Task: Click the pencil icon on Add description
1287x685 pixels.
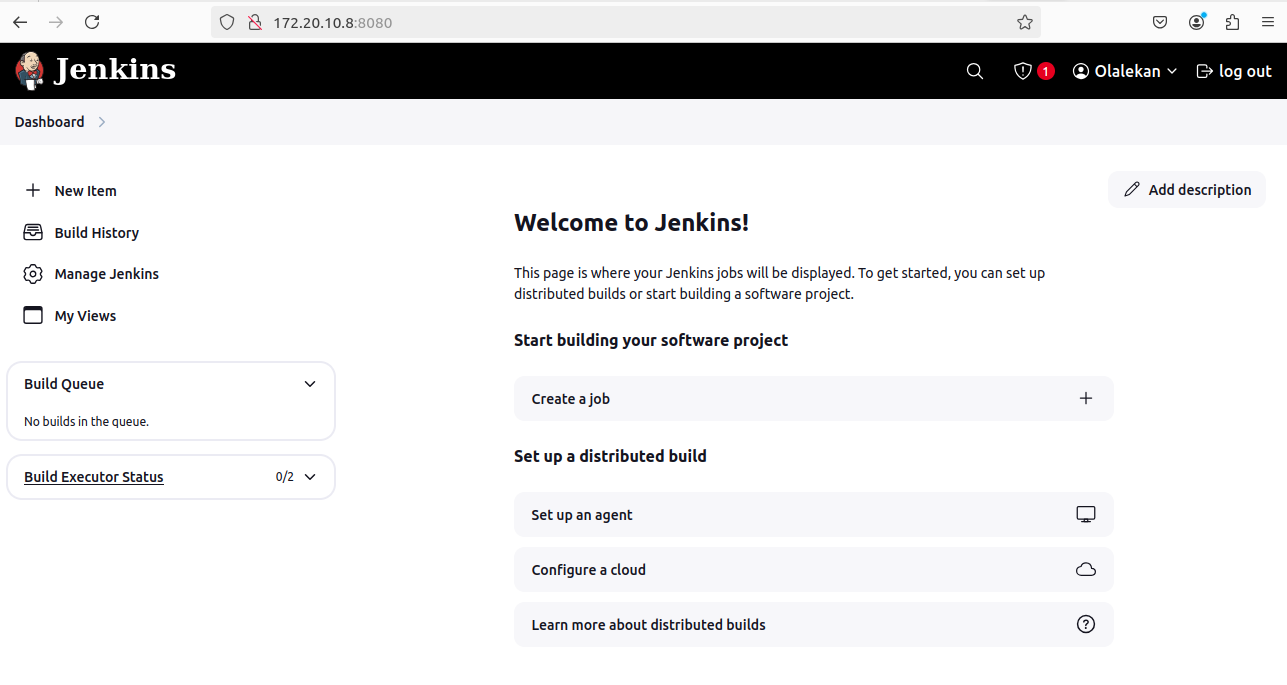Action: pos(1132,190)
